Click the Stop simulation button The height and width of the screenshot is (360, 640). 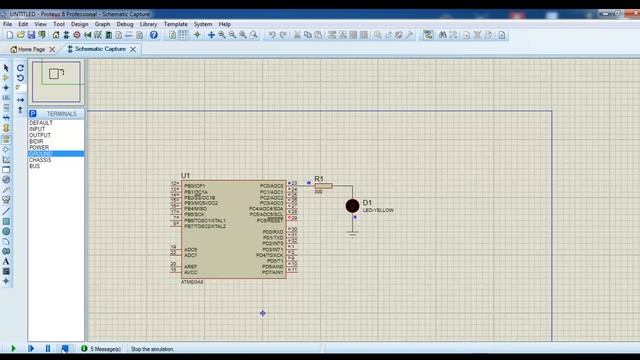pyautogui.click(x=65, y=349)
